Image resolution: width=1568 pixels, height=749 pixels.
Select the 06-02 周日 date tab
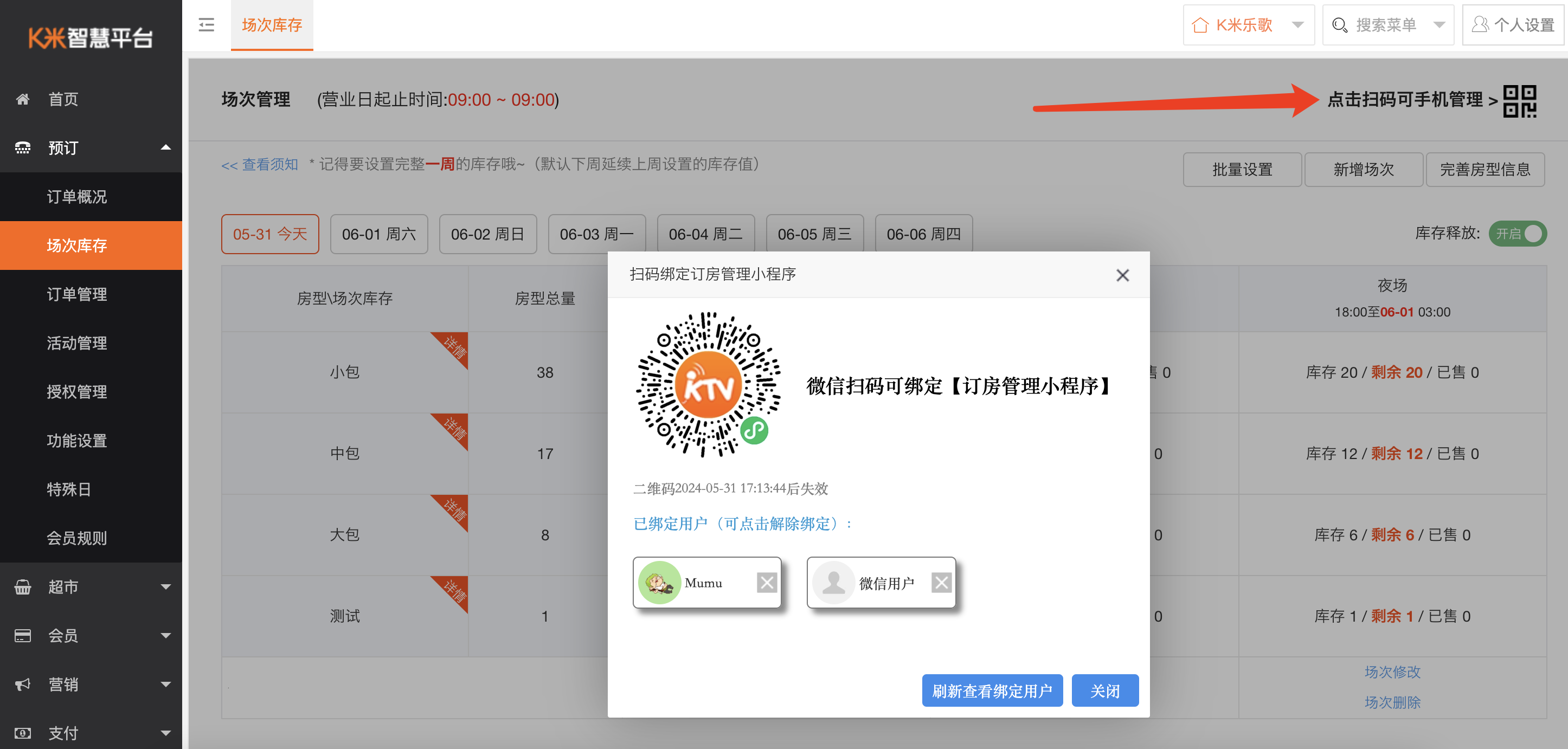[487, 234]
